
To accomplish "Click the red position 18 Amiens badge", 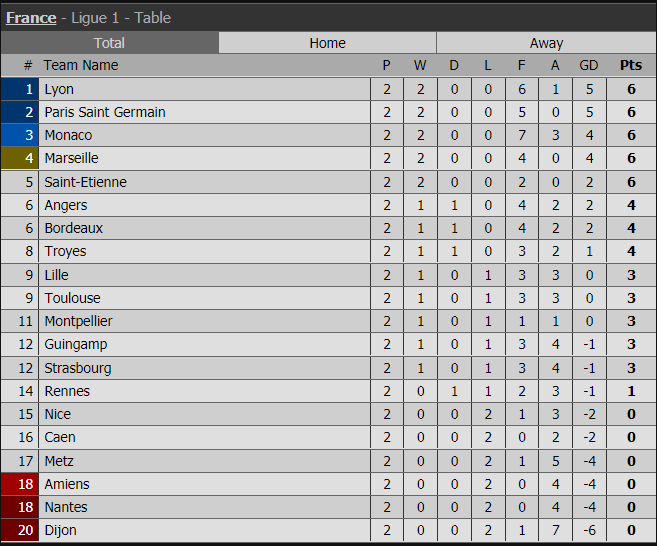I will [20, 484].
